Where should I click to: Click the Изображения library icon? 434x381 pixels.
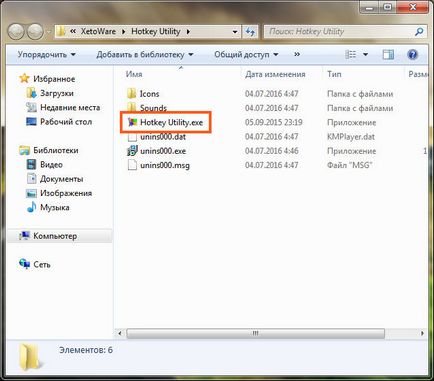[31, 193]
